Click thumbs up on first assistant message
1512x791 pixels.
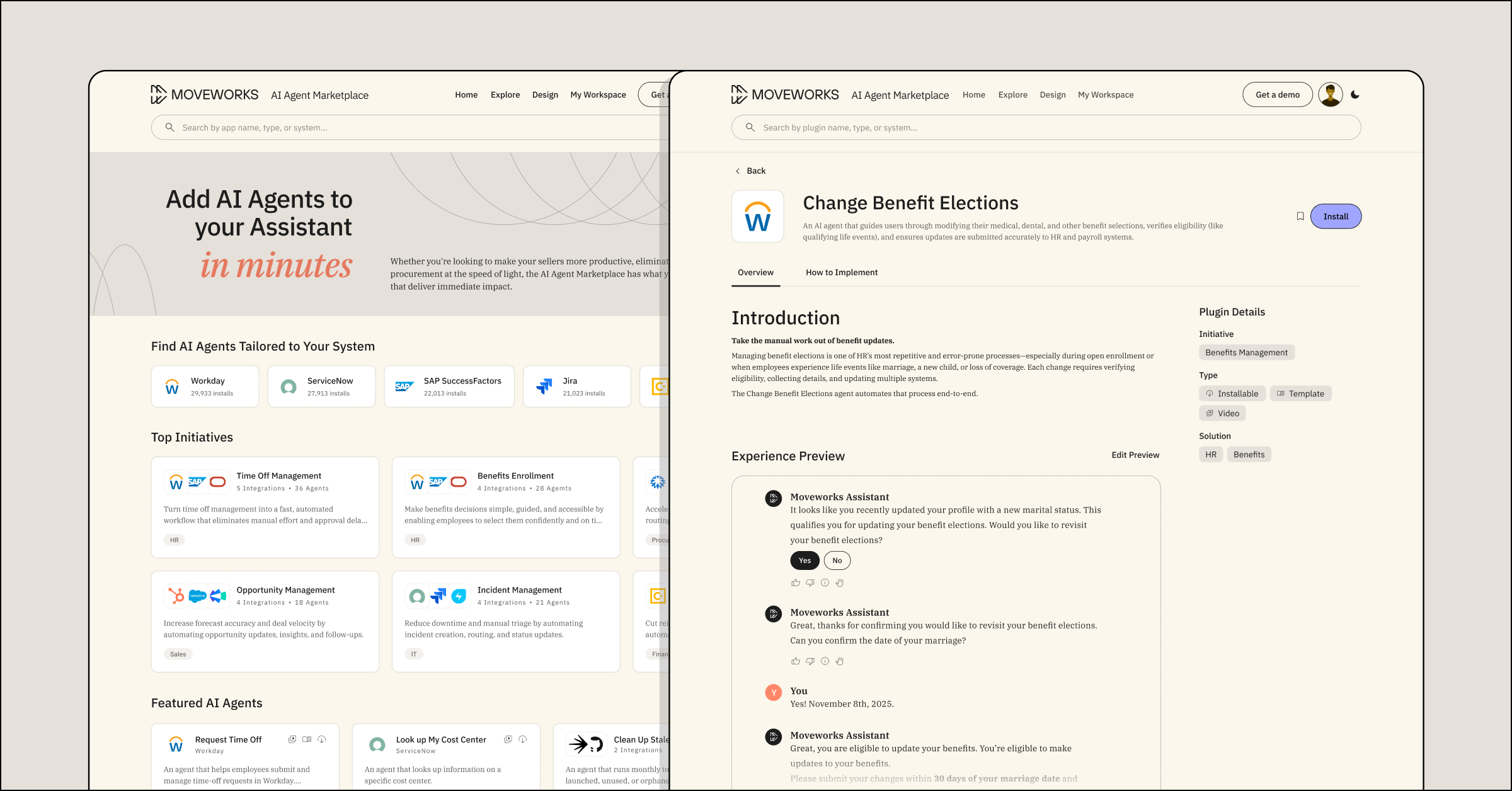[x=796, y=583]
